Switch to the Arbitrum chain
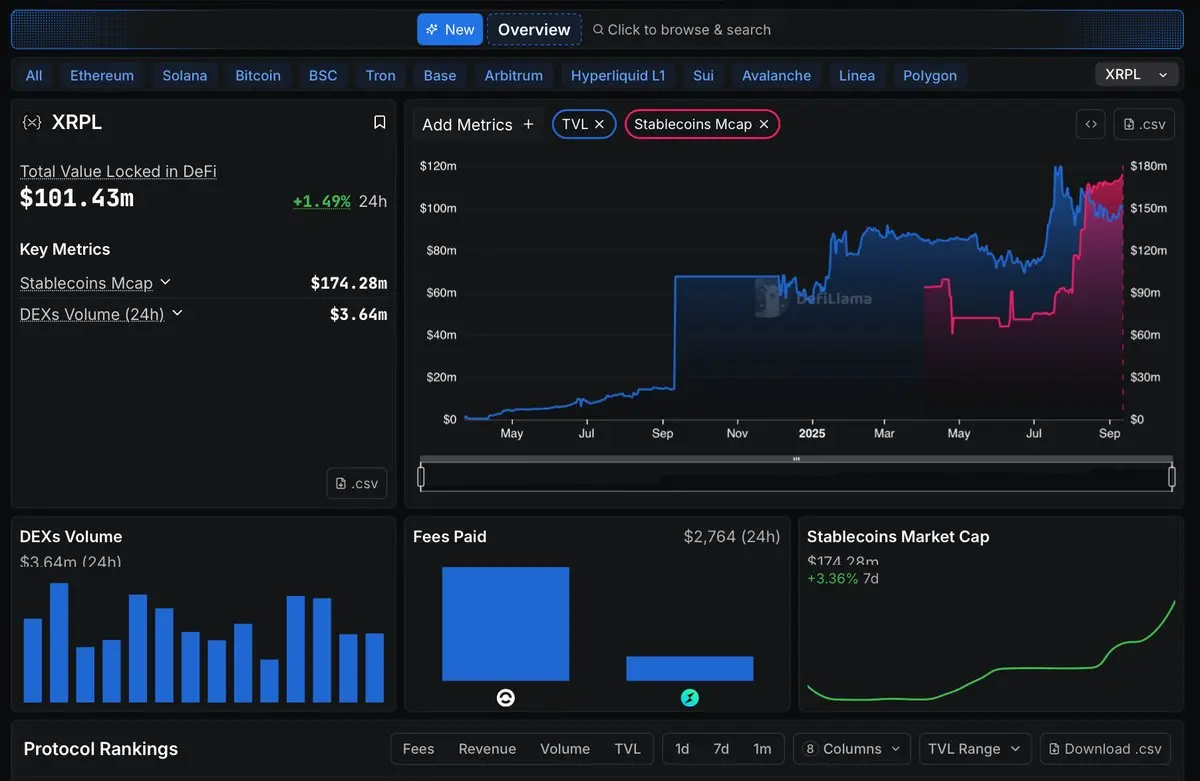This screenshot has width=1200, height=781. (x=514, y=75)
